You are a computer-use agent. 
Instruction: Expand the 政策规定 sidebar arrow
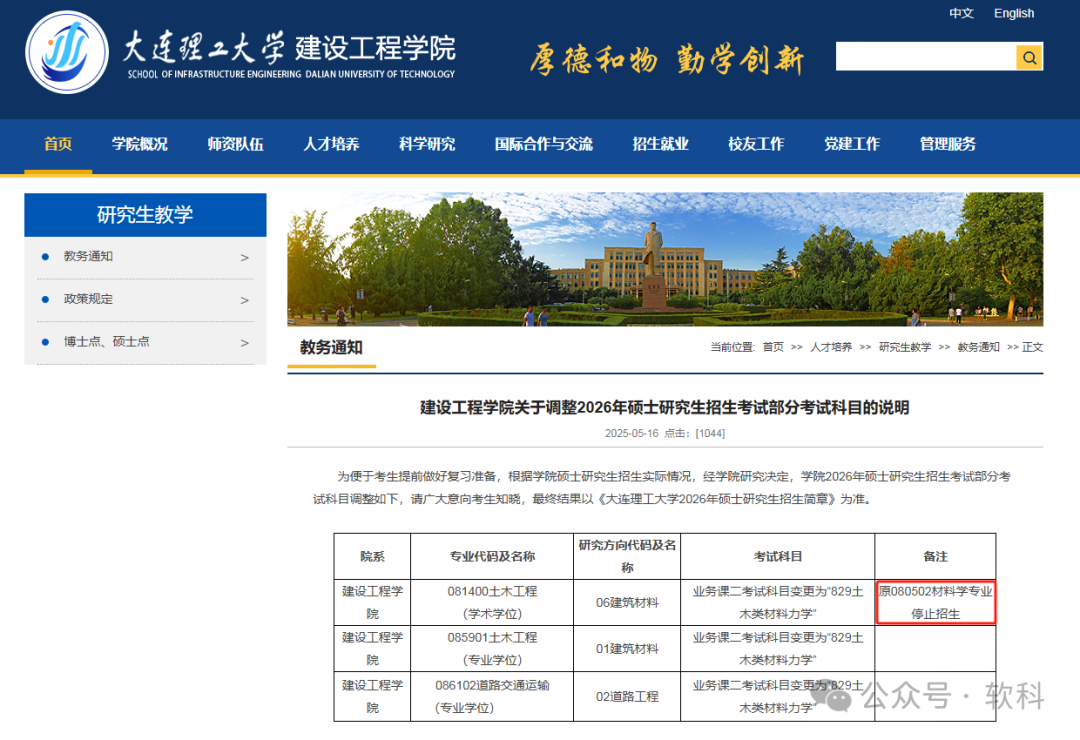click(244, 299)
